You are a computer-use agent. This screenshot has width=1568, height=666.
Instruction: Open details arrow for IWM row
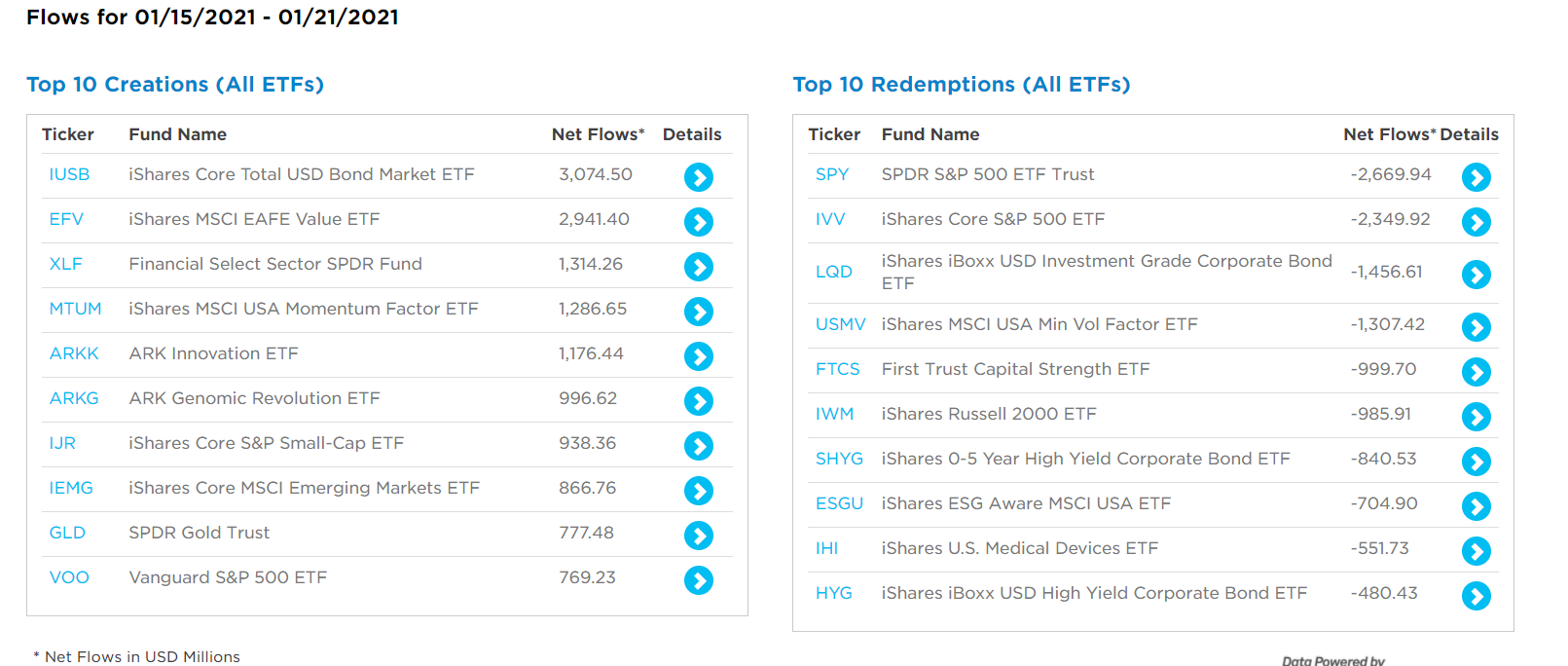[1477, 417]
